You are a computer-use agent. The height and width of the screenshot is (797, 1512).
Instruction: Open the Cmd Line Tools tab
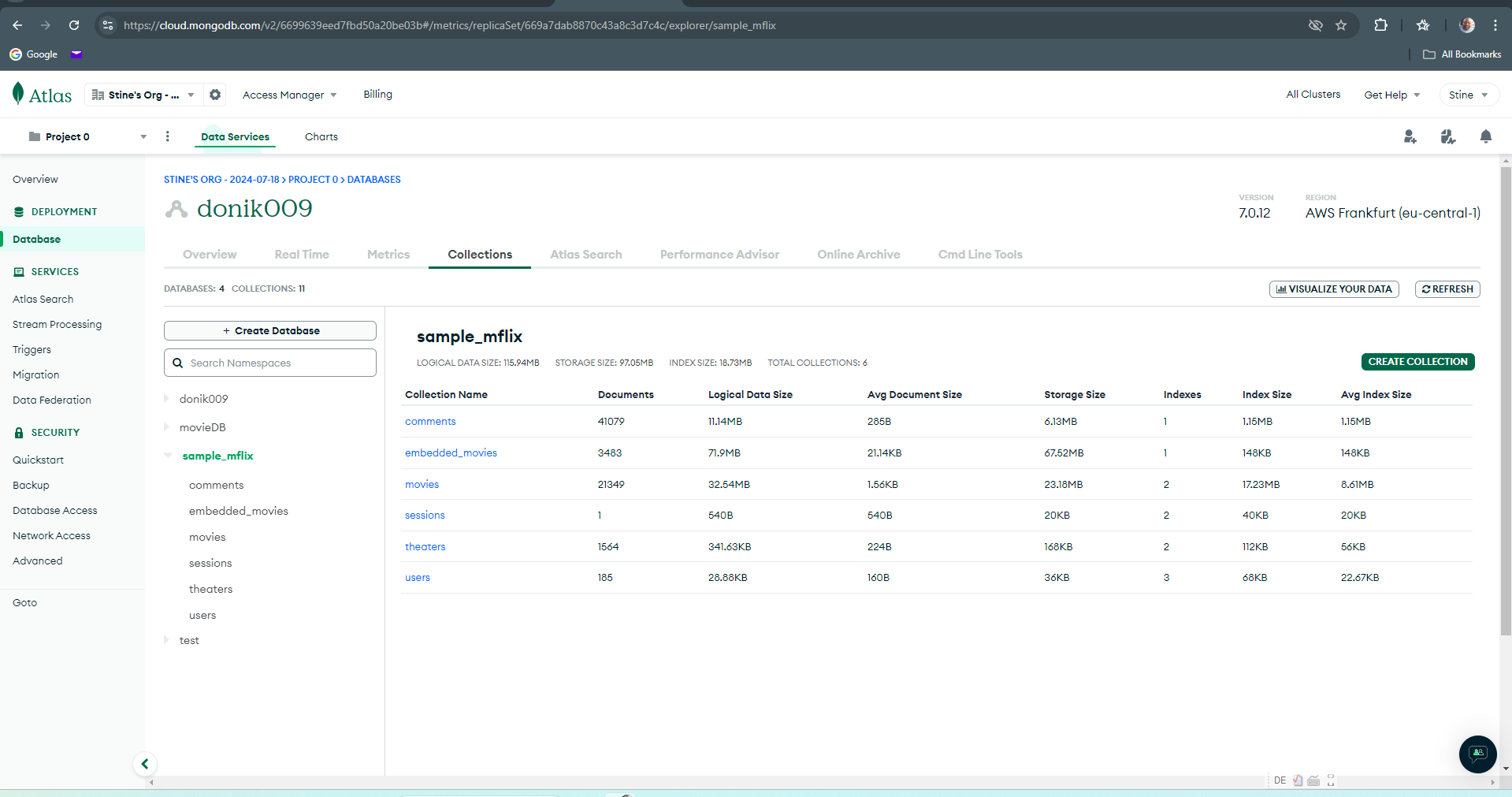tap(980, 255)
